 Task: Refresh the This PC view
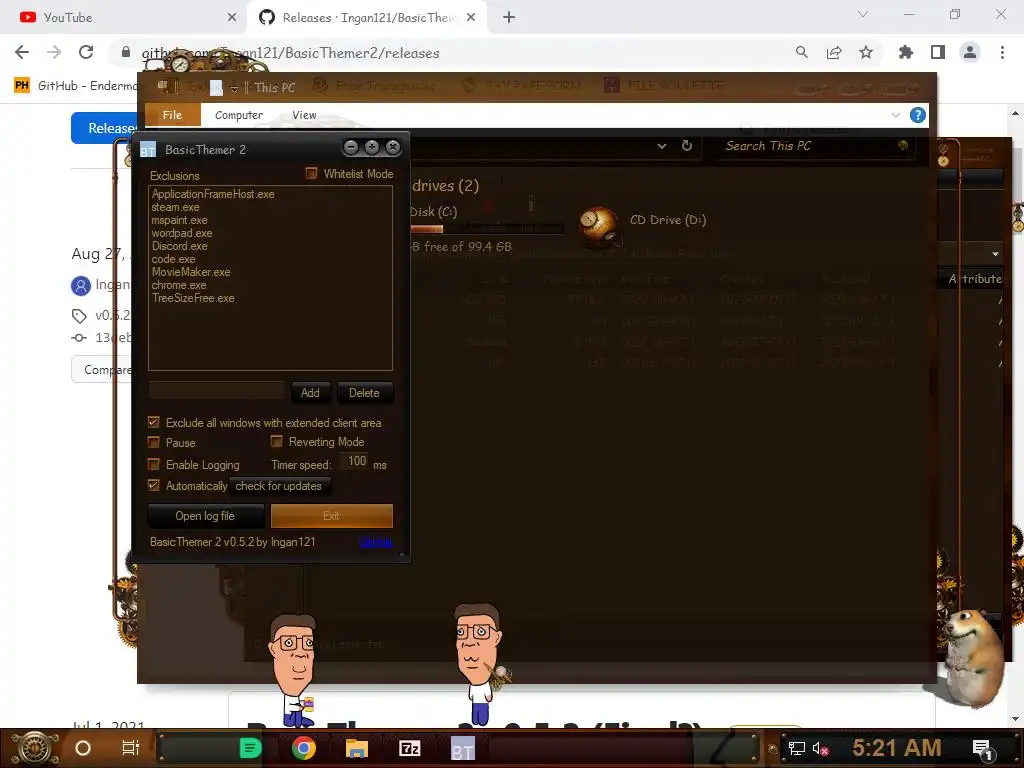pyautogui.click(x=687, y=146)
